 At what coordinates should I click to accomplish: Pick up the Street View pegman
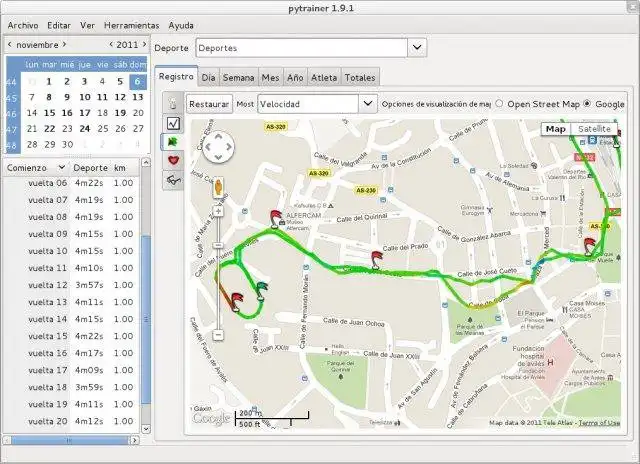click(218, 188)
